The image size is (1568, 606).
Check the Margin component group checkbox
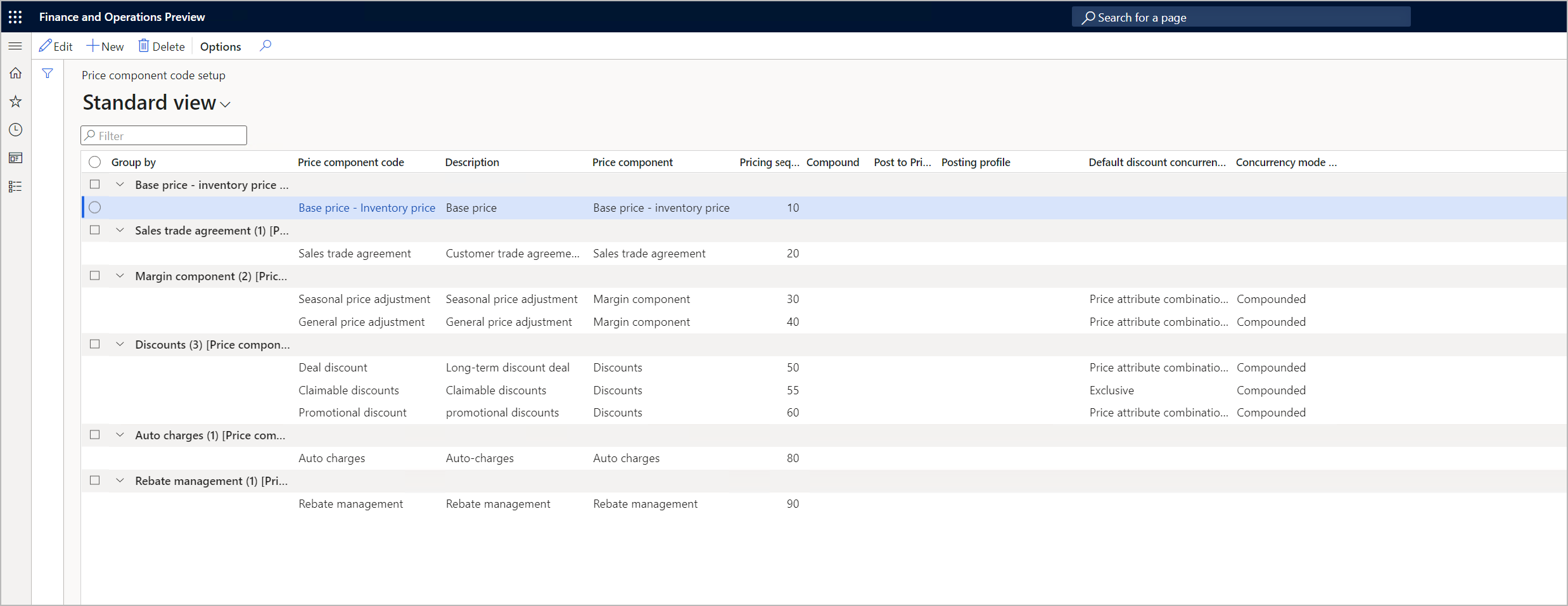click(x=95, y=276)
